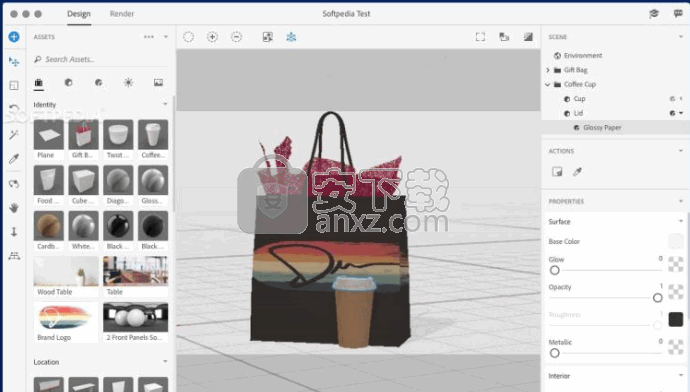This screenshot has width=690, height=392.
Task: Click in the Search Assets field
Action: [x=100, y=59]
